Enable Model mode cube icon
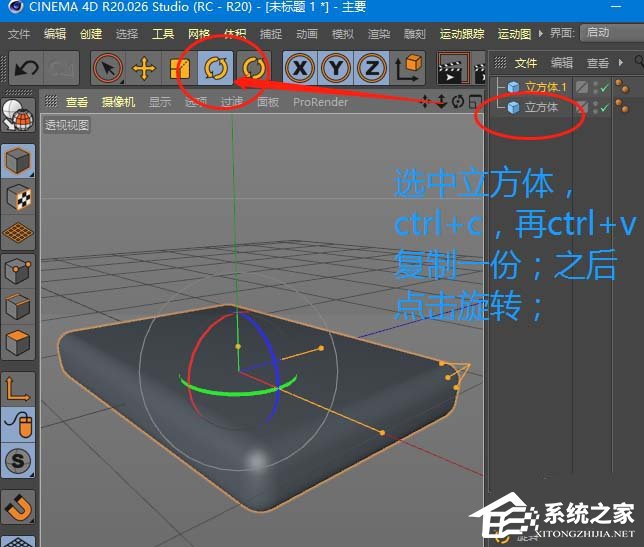 [x=18, y=161]
